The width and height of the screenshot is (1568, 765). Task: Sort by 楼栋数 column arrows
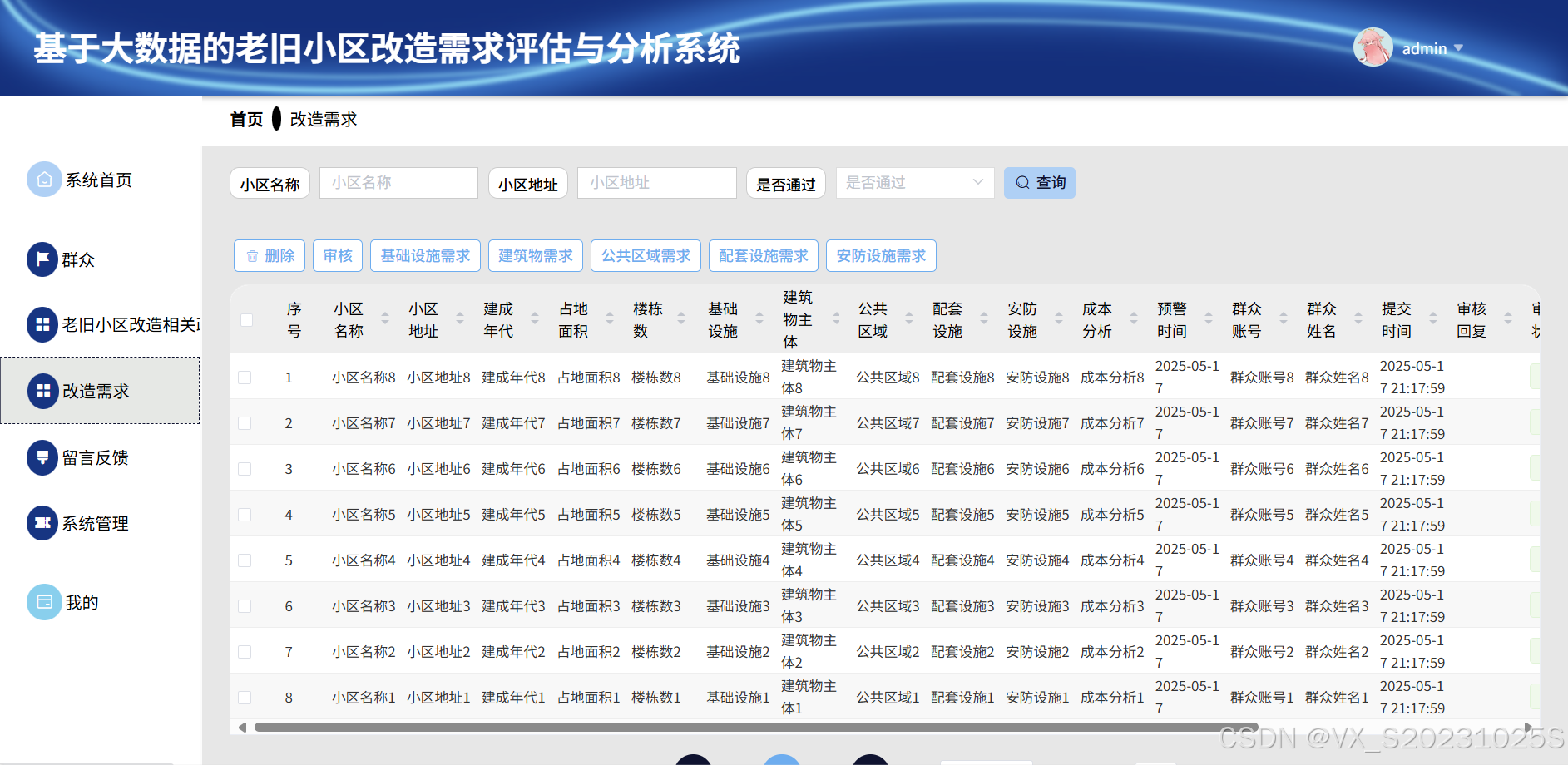point(681,318)
